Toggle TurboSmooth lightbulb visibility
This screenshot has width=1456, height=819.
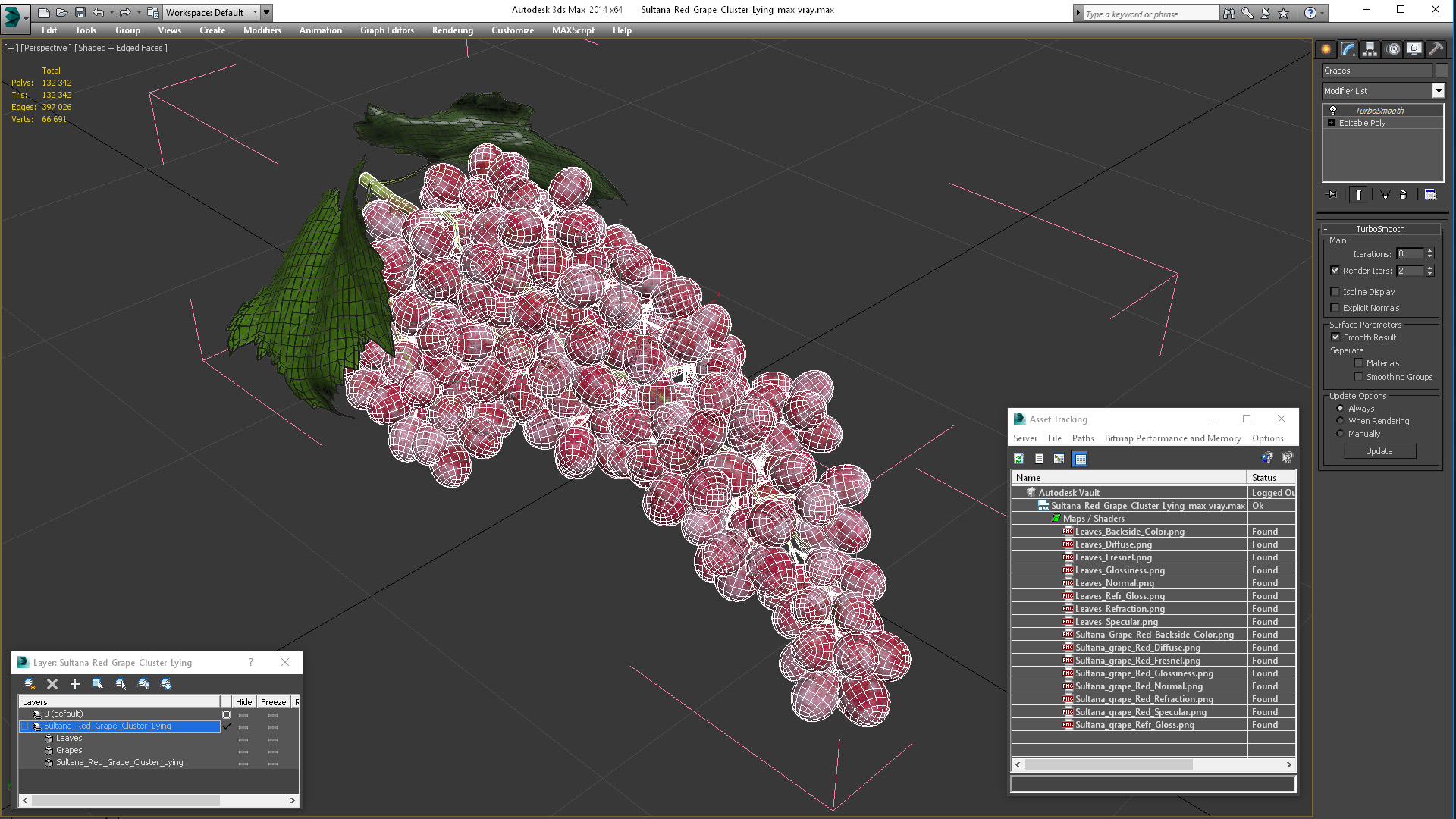1332,111
